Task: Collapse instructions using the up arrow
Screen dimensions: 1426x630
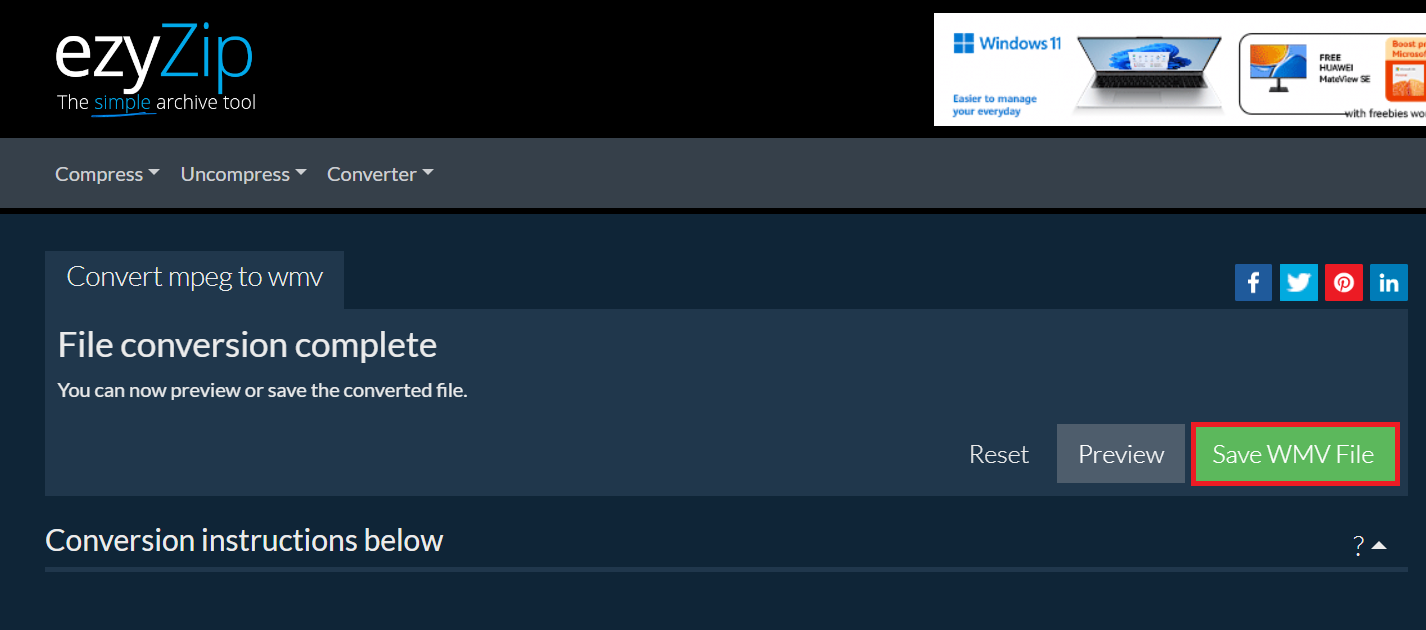Action: click(x=1380, y=546)
